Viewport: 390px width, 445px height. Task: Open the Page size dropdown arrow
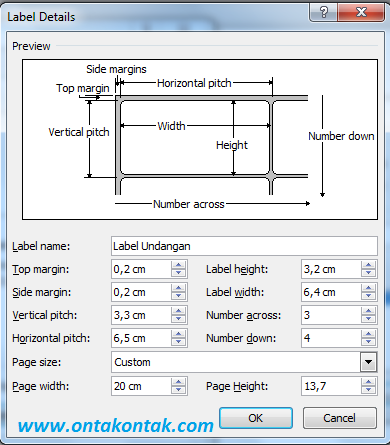(x=369, y=362)
